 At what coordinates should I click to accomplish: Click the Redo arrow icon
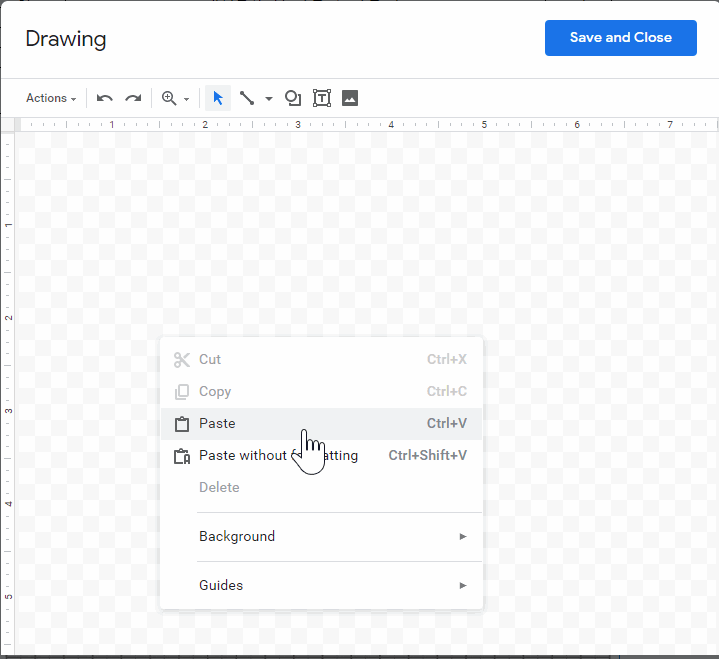tap(133, 98)
